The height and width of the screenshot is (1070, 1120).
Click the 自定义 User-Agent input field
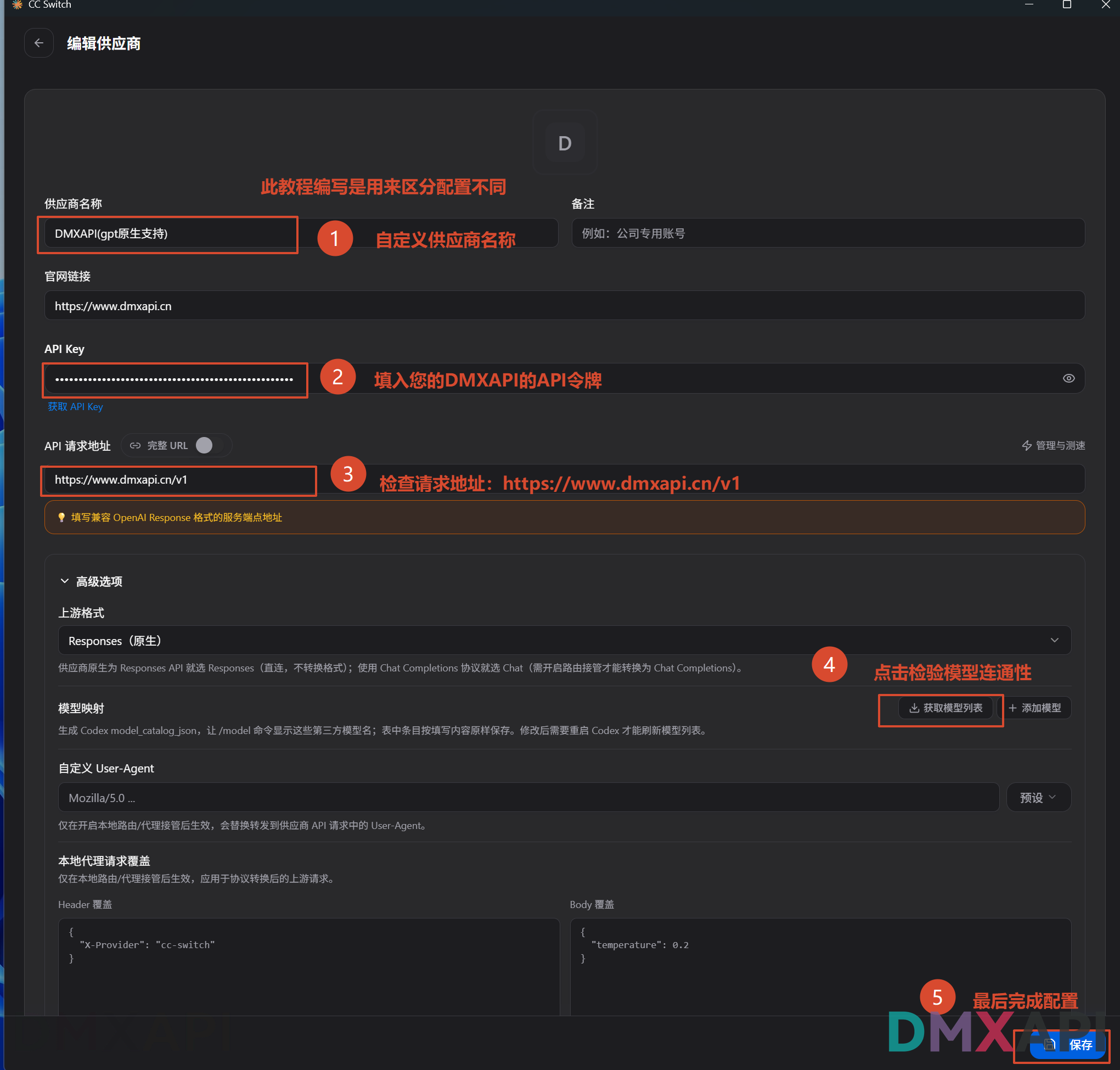[x=528, y=797]
